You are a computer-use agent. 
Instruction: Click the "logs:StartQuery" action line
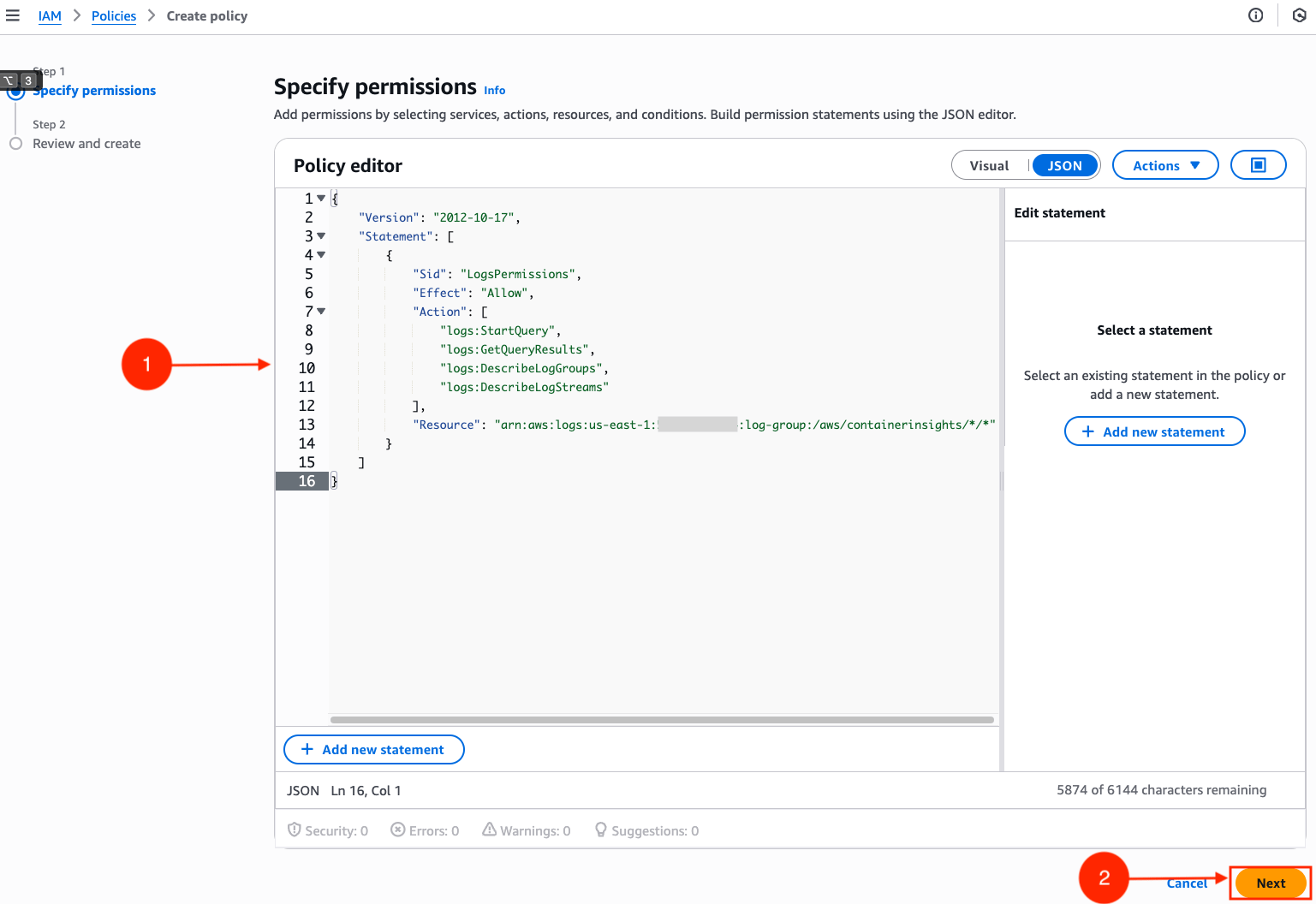pos(501,330)
